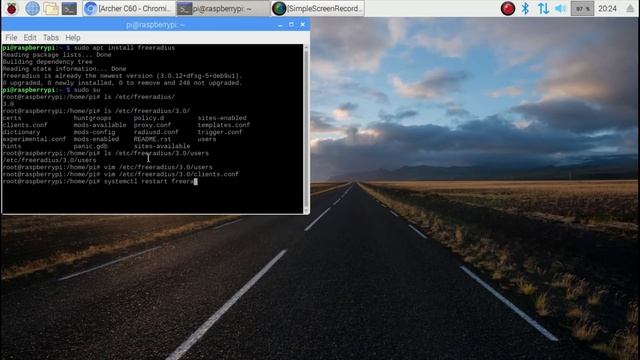This screenshot has height=360, width=640.
Task: Click the "systemctl restart freera" command line
Action: (x=100, y=181)
